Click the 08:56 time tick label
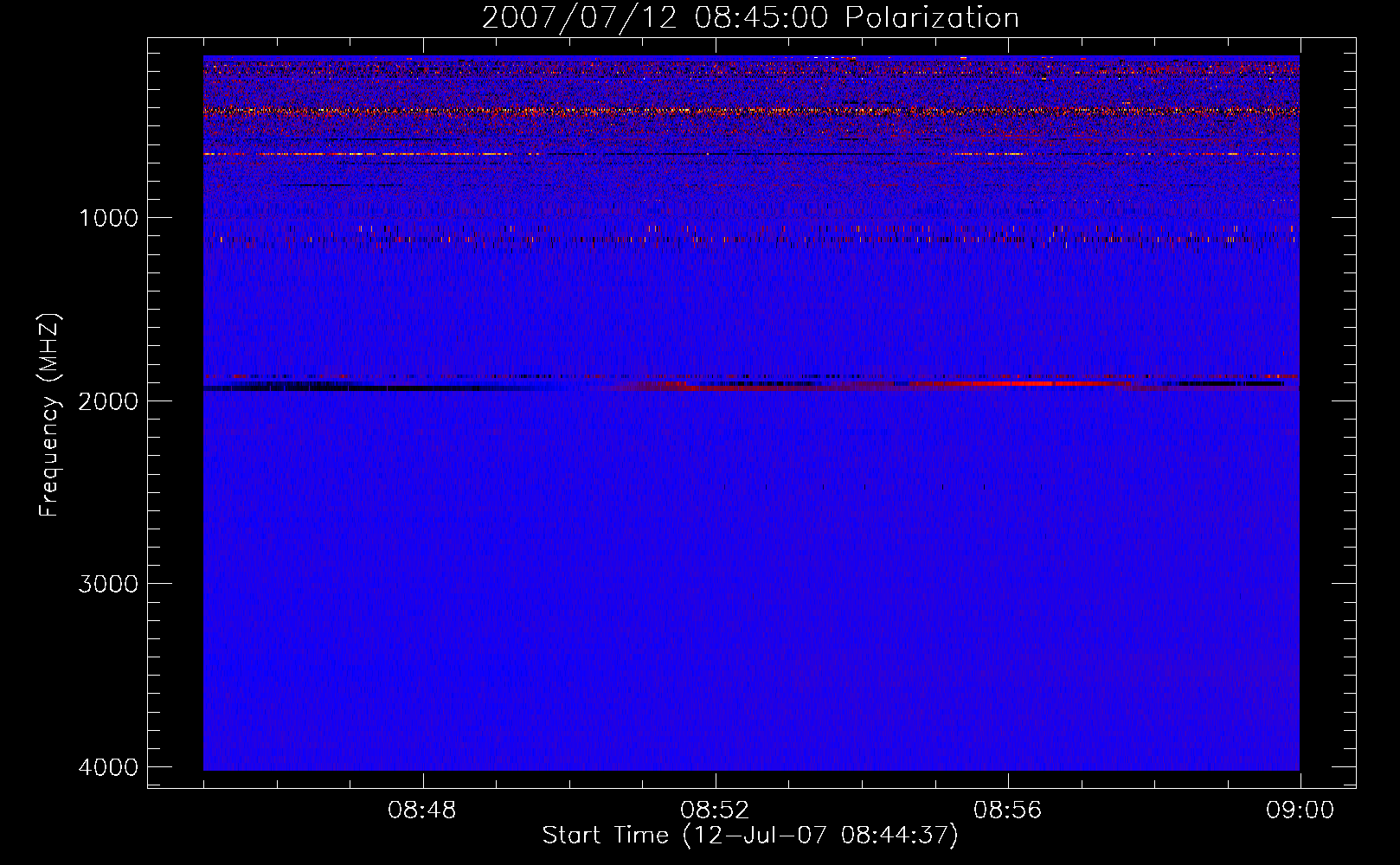 (1007, 811)
